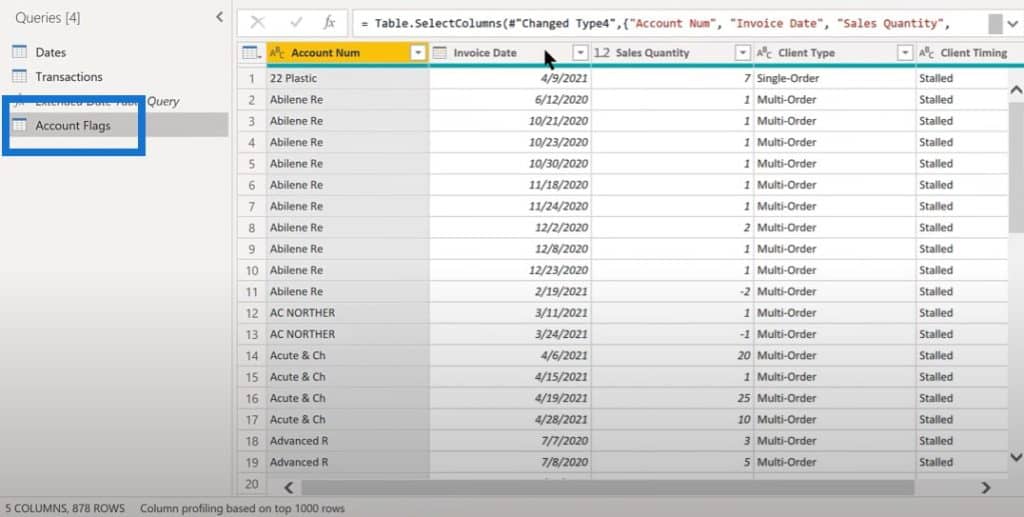This screenshot has height=517, width=1024.
Task: Open the Invoice Date filter dropdown
Action: click(580, 53)
